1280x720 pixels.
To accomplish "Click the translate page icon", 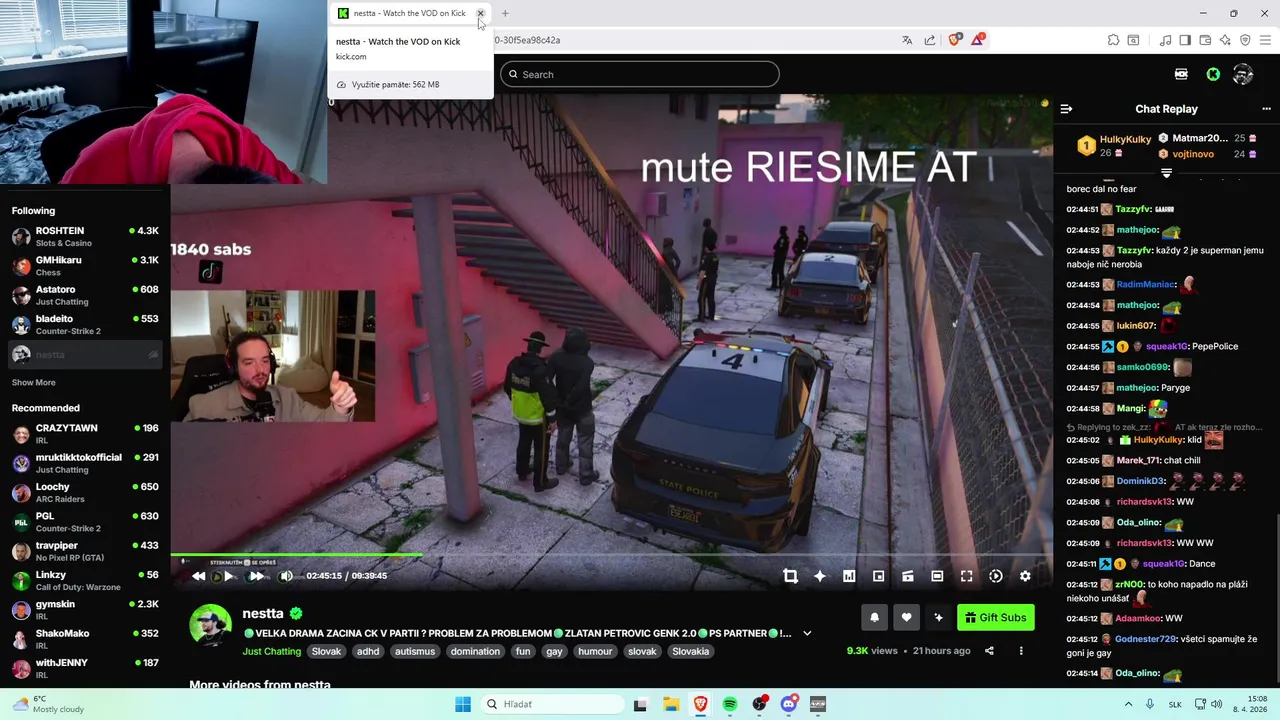I will pyautogui.click(x=907, y=40).
